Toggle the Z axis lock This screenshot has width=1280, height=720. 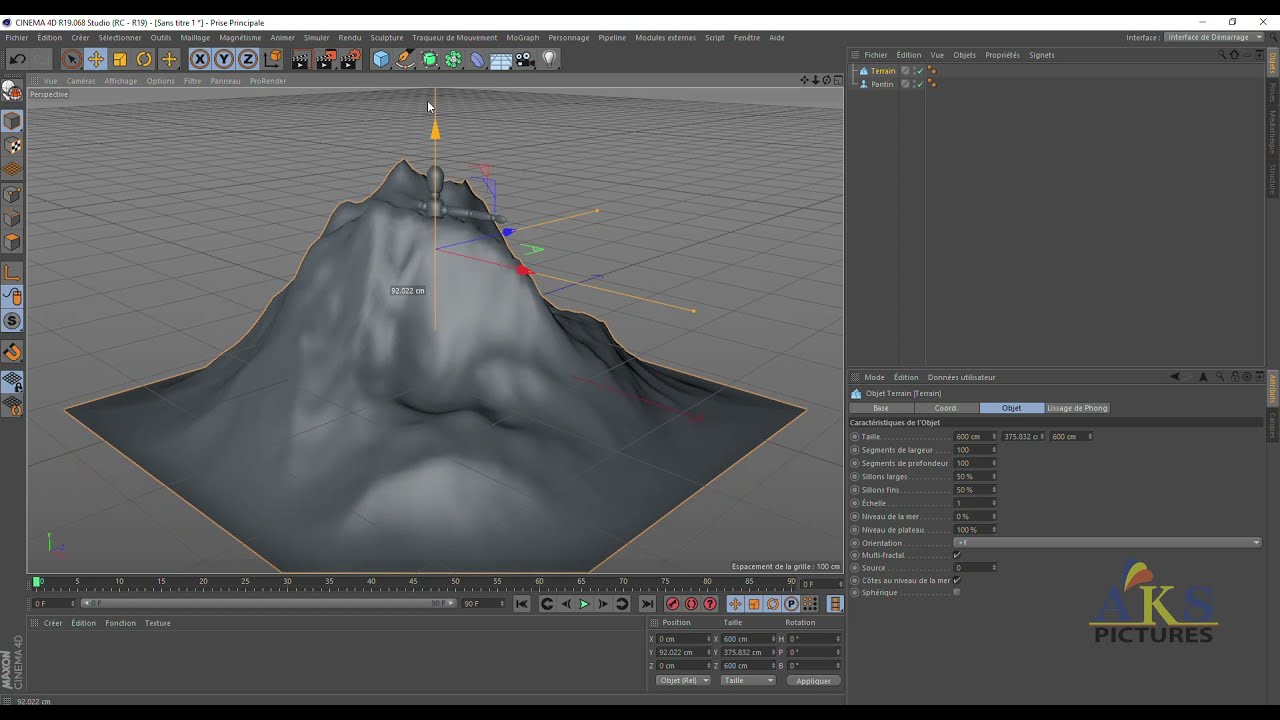click(x=248, y=59)
